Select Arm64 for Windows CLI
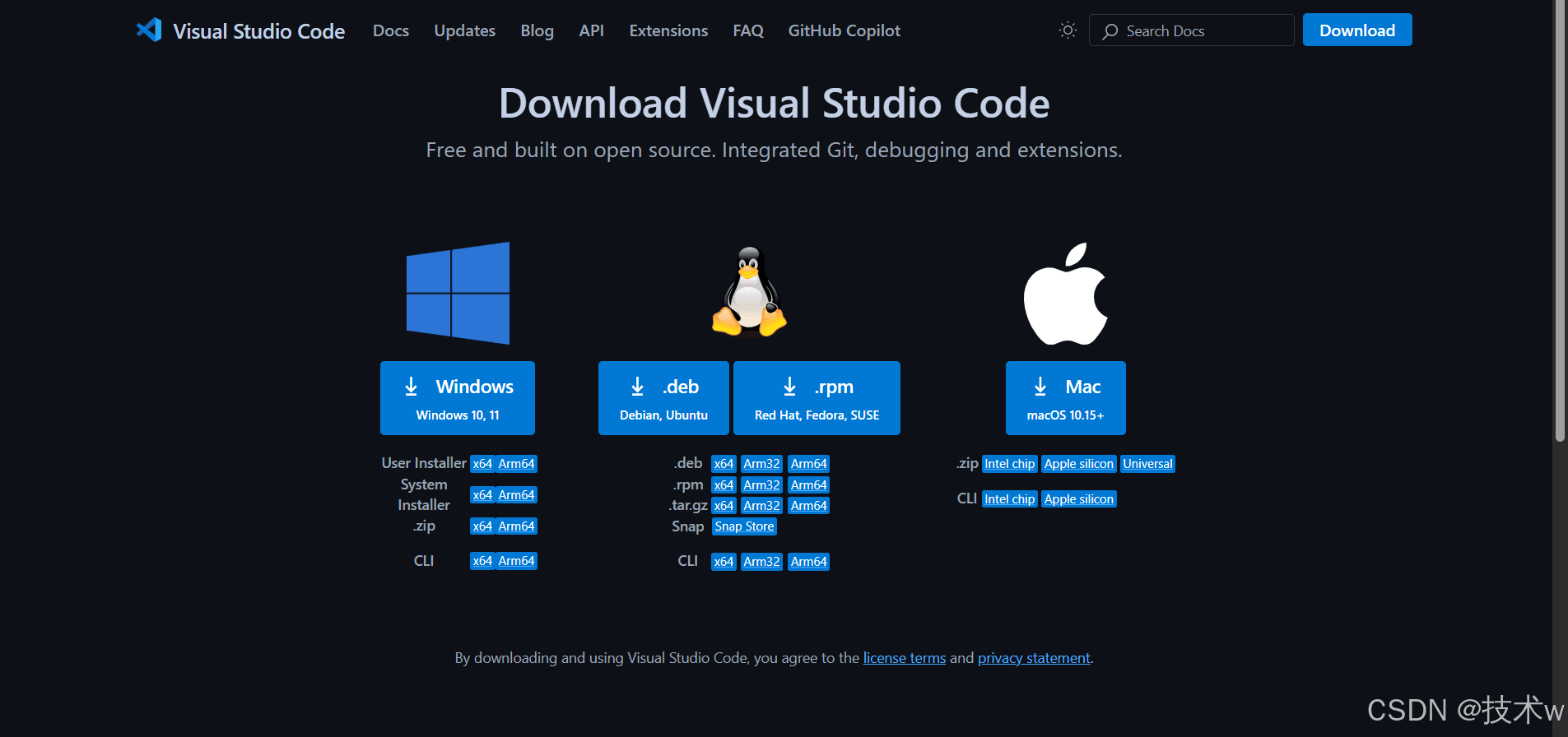Viewport: 1568px width, 737px height. (x=516, y=561)
